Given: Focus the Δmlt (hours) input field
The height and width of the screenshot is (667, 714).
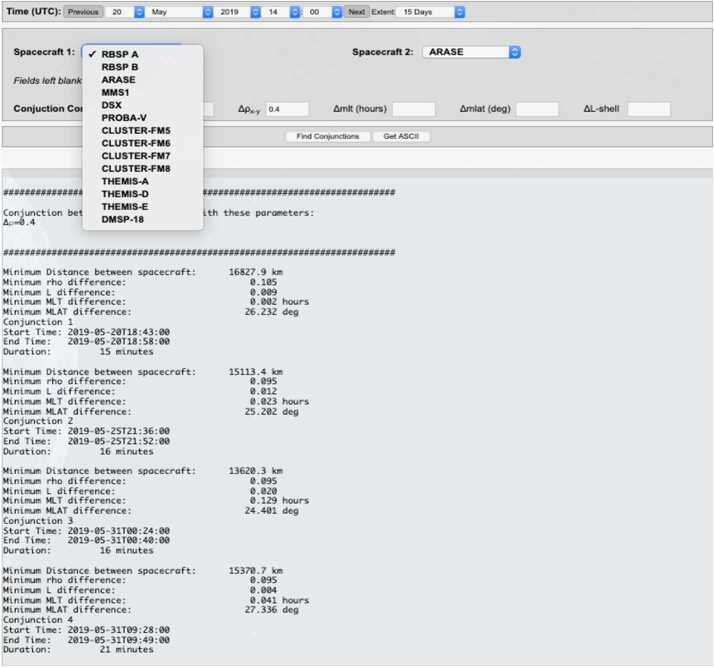Looking at the screenshot, I should [413, 109].
